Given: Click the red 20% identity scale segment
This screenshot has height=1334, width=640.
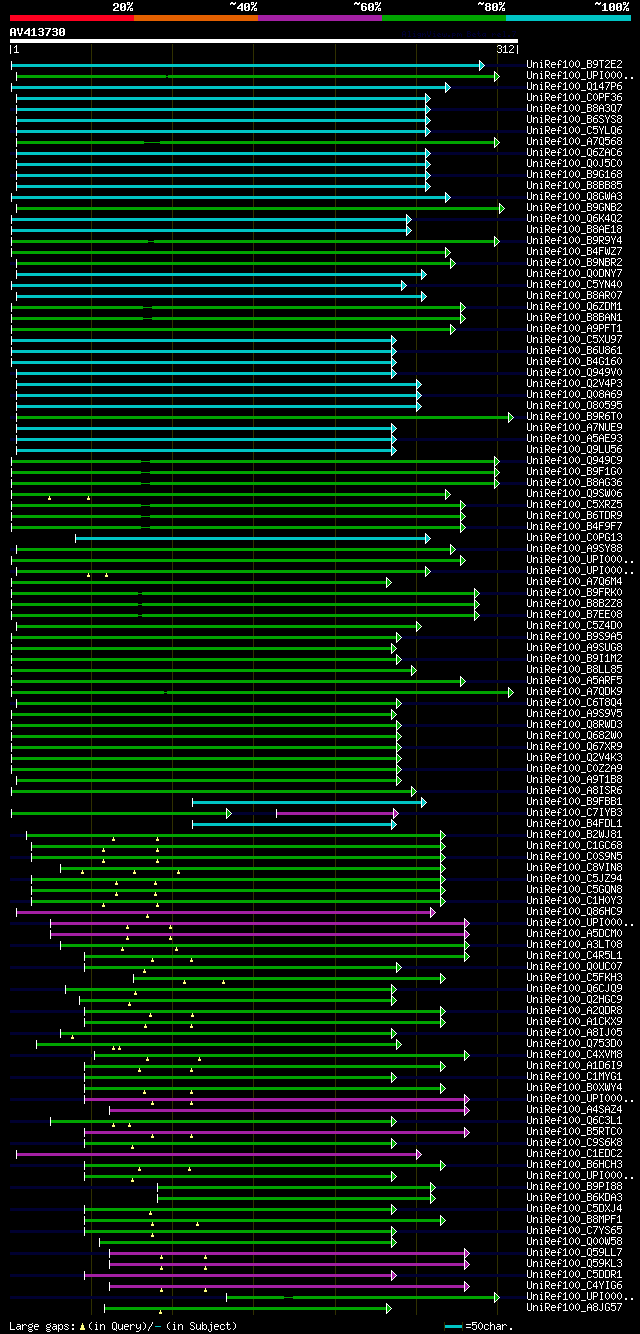Looking at the screenshot, I should (71, 18).
